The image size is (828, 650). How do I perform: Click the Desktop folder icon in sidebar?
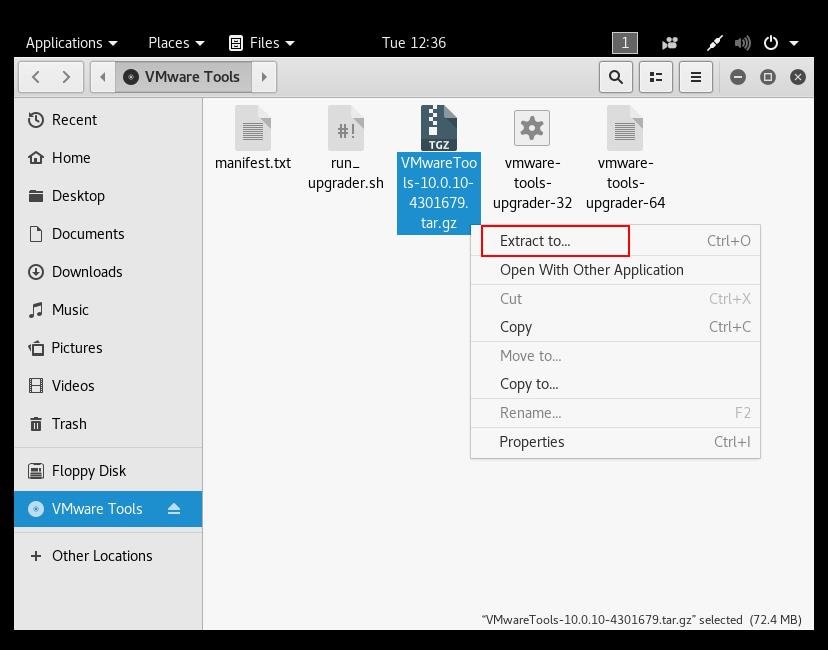36,196
